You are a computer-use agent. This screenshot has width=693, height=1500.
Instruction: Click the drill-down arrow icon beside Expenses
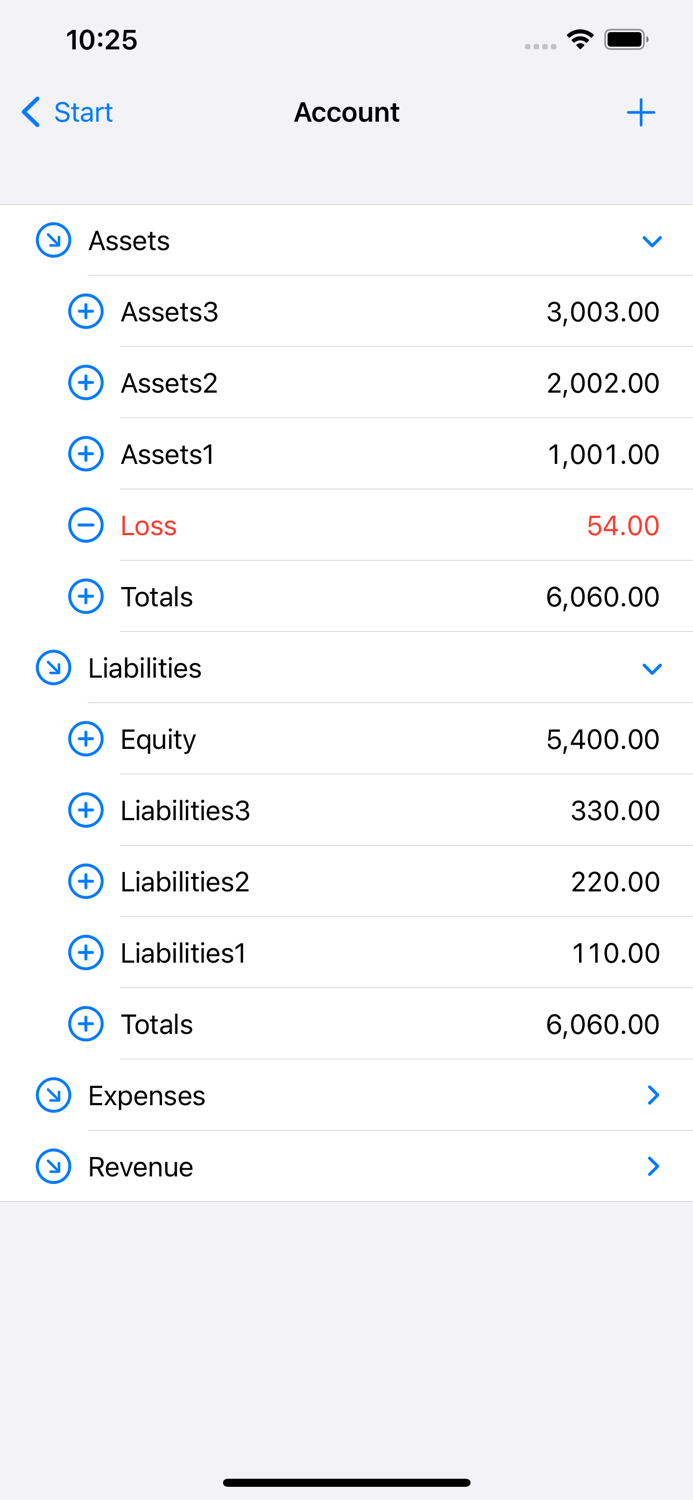pos(53,1095)
